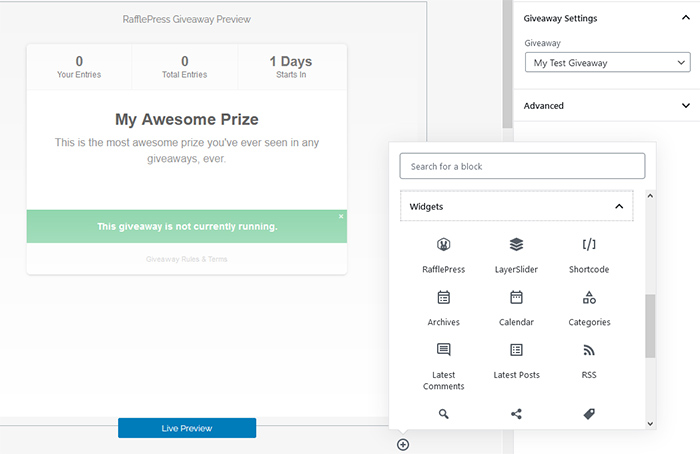
Task: Insert the Search widget block
Action: pyautogui.click(x=443, y=414)
